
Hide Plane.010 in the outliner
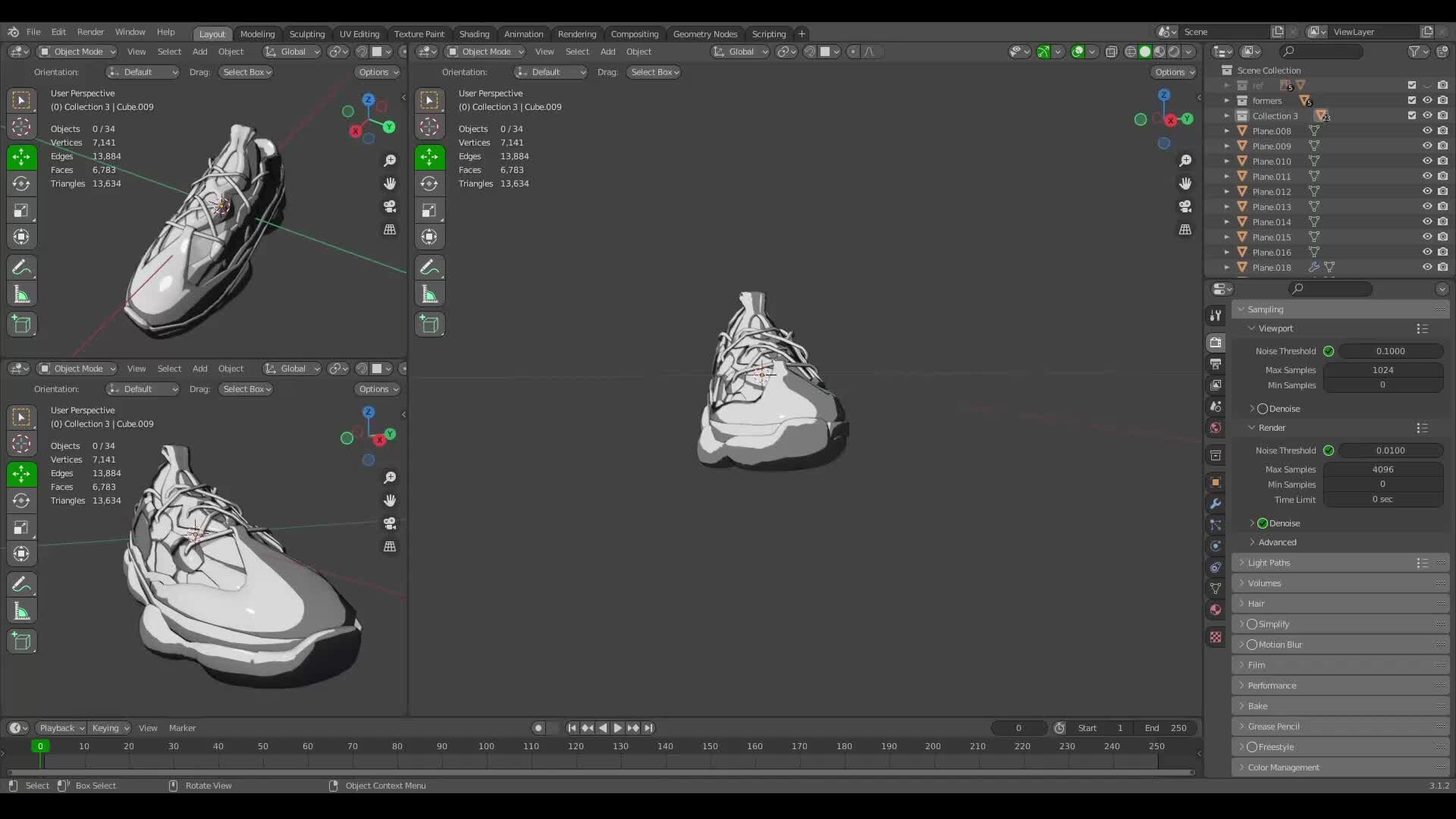click(1428, 161)
